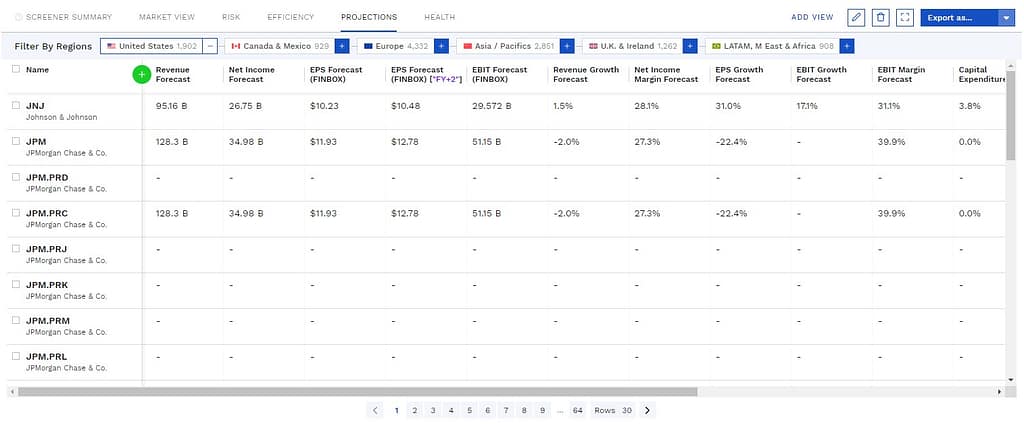
Task: Check the JPM row checkbox
Action: pos(16,141)
